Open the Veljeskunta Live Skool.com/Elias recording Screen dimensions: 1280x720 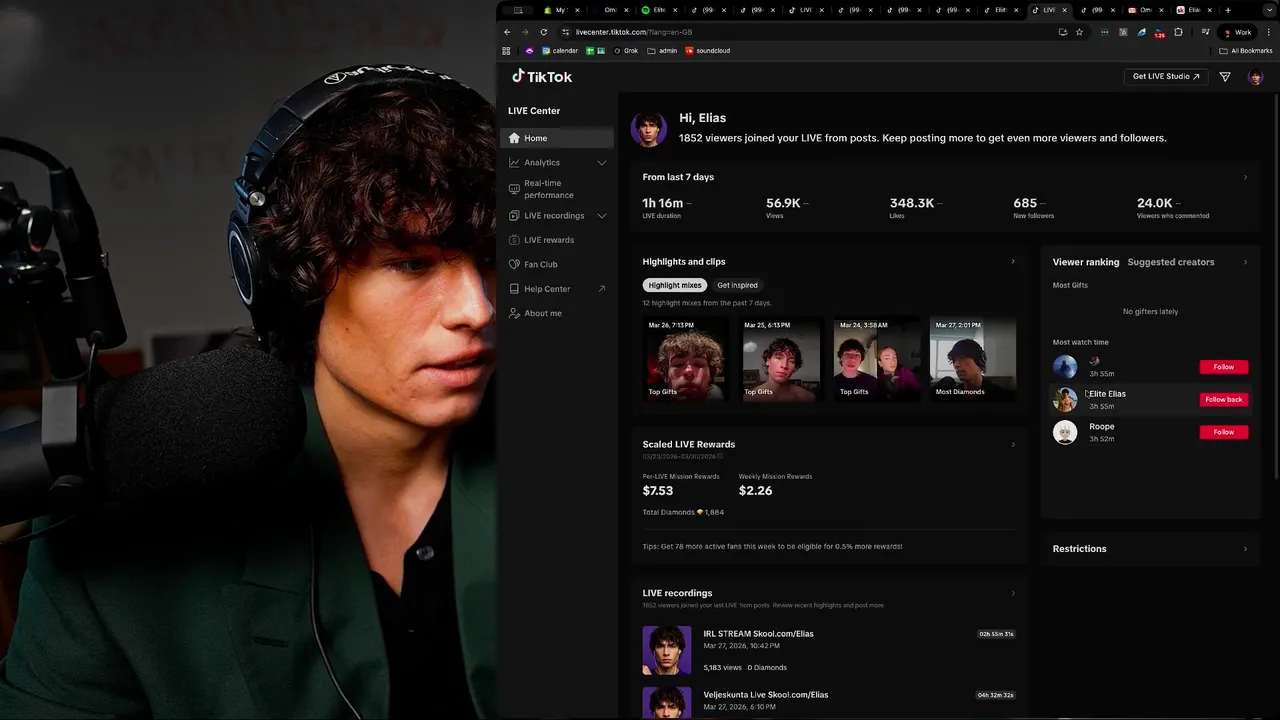pyautogui.click(x=766, y=695)
